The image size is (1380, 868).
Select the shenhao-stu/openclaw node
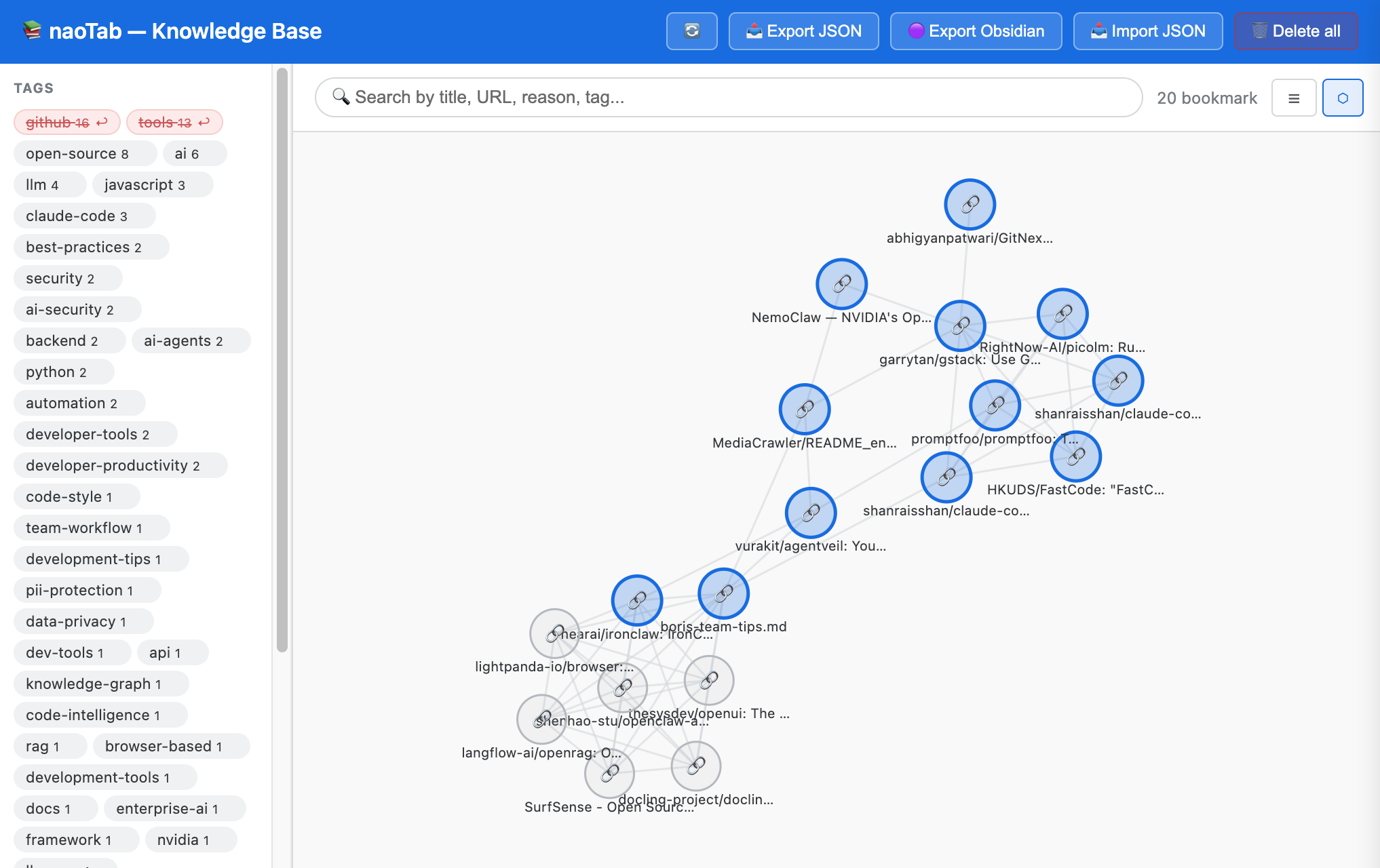tap(622, 688)
